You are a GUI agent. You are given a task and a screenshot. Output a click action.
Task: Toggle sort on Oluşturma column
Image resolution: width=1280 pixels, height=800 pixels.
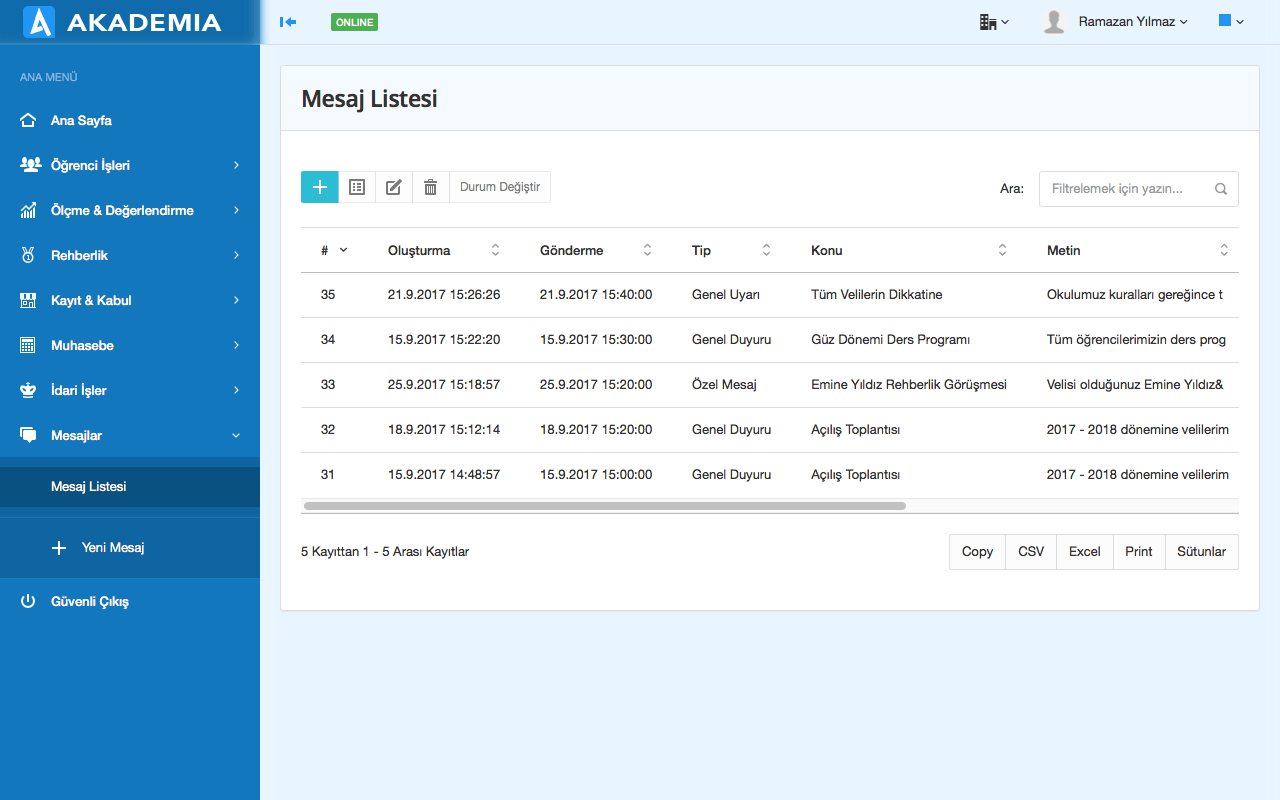point(495,251)
